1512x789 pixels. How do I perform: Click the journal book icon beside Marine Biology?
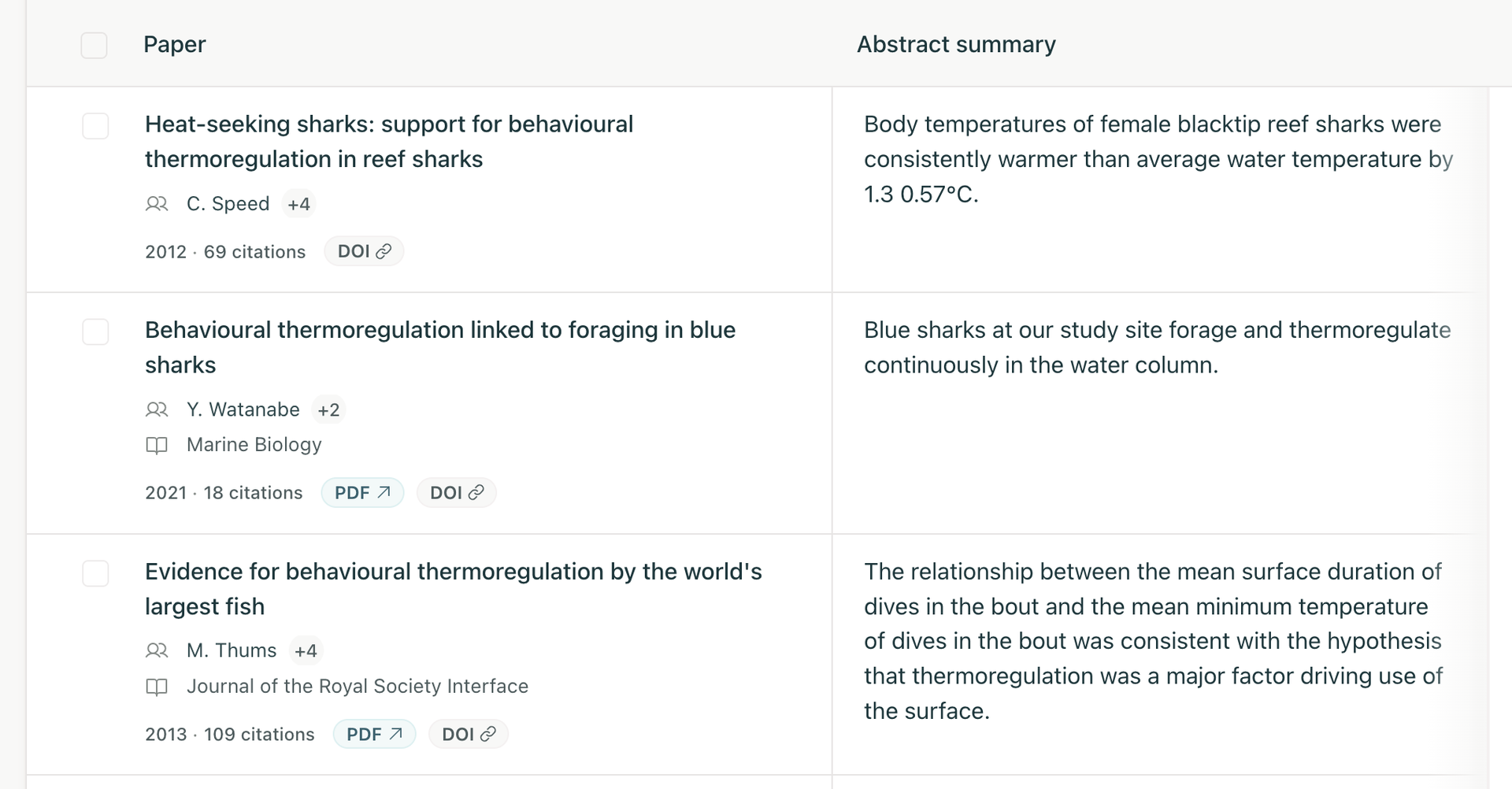click(157, 446)
